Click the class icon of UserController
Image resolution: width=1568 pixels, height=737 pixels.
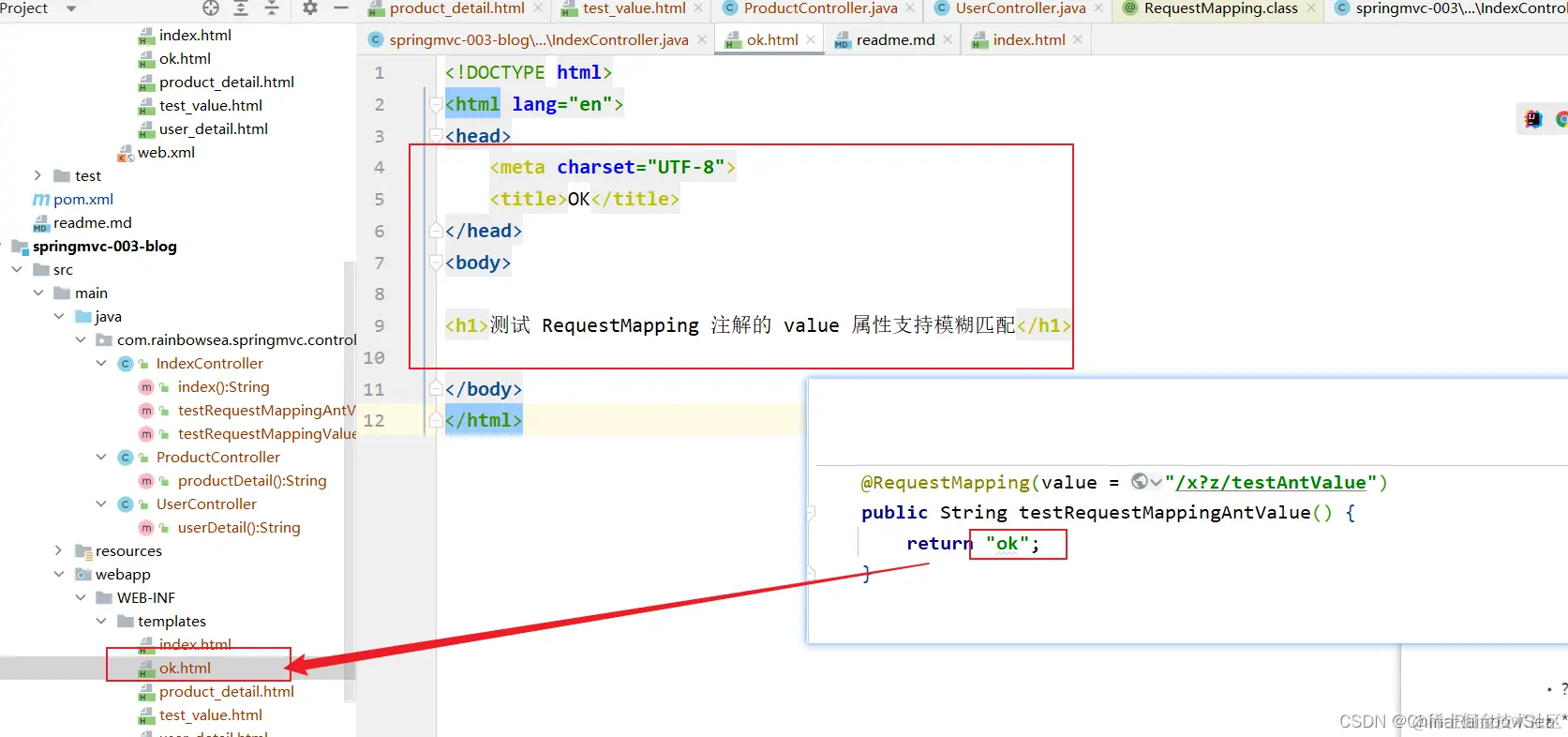tap(126, 504)
